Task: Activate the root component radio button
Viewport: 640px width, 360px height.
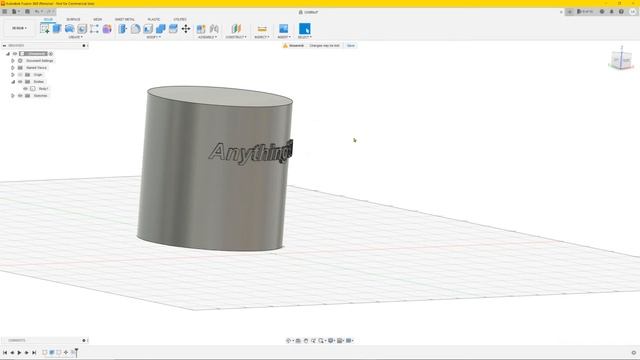Action: tap(51, 53)
